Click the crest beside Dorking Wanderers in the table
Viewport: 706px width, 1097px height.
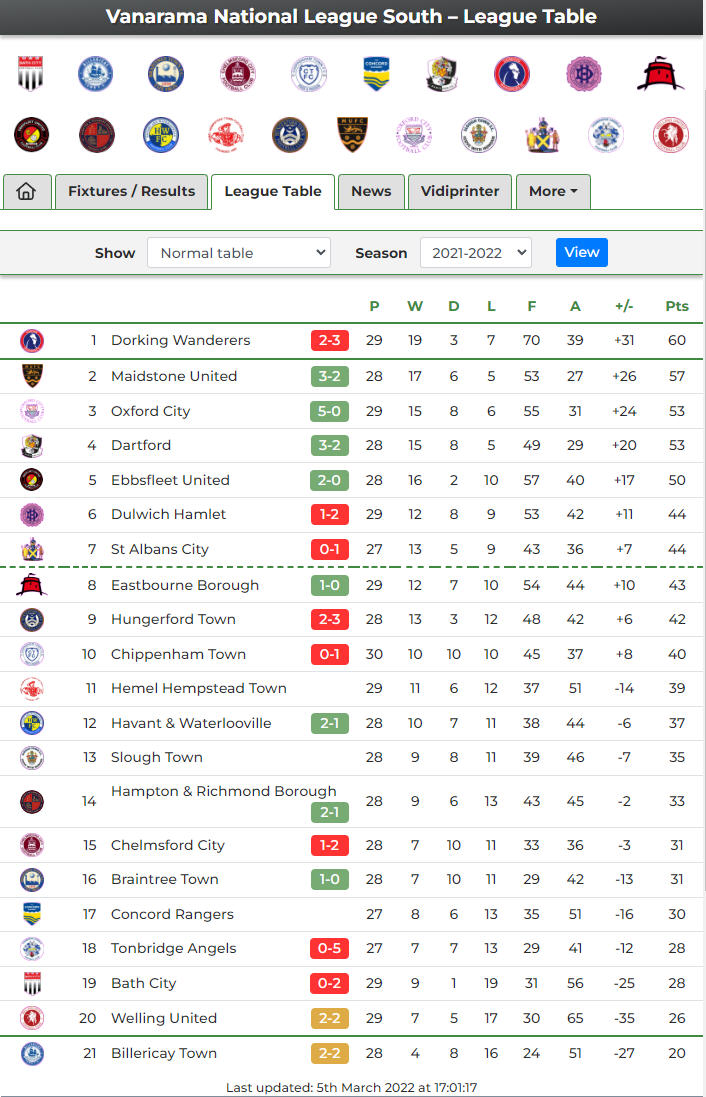click(32, 340)
